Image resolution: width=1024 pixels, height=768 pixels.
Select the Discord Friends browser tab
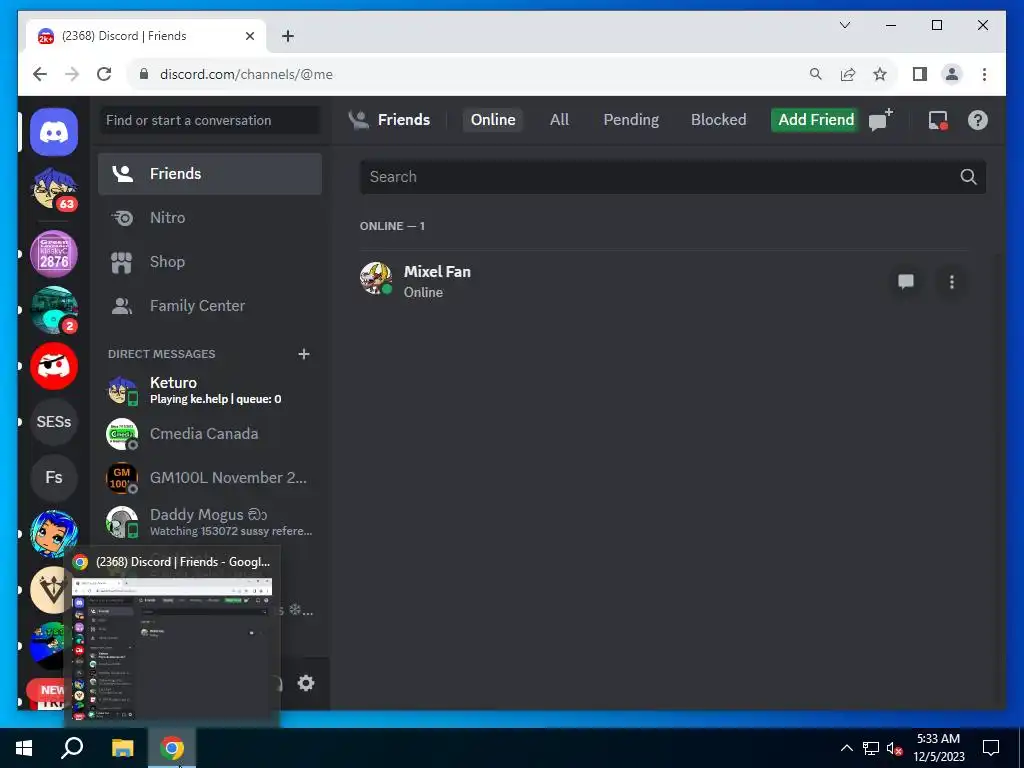tap(146, 36)
